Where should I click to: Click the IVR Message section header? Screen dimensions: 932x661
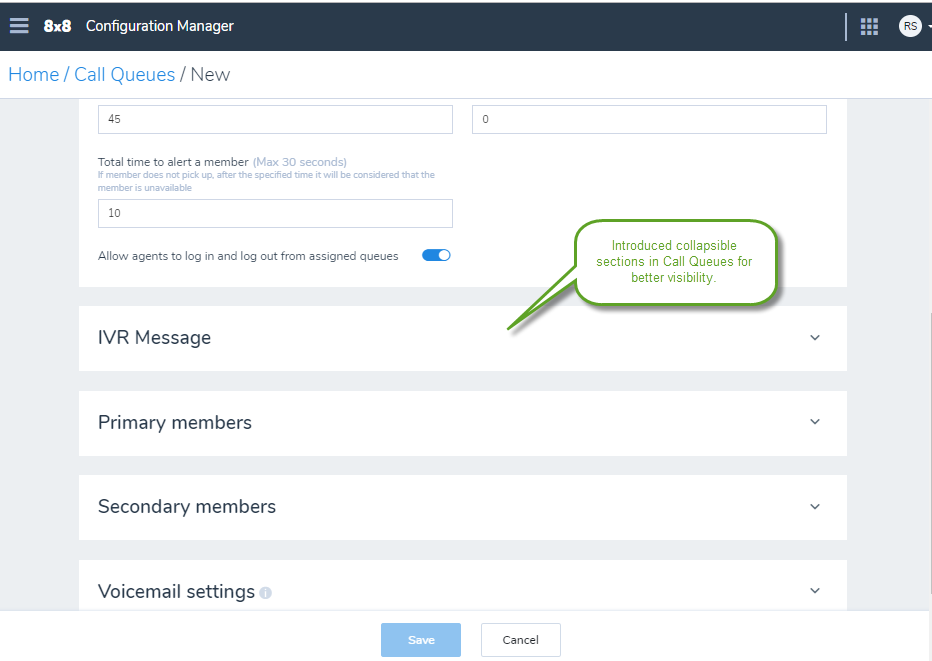[462, 338]
